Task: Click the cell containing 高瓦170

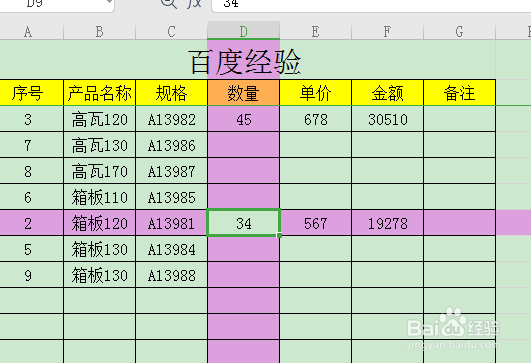Action: pos(99,171)
